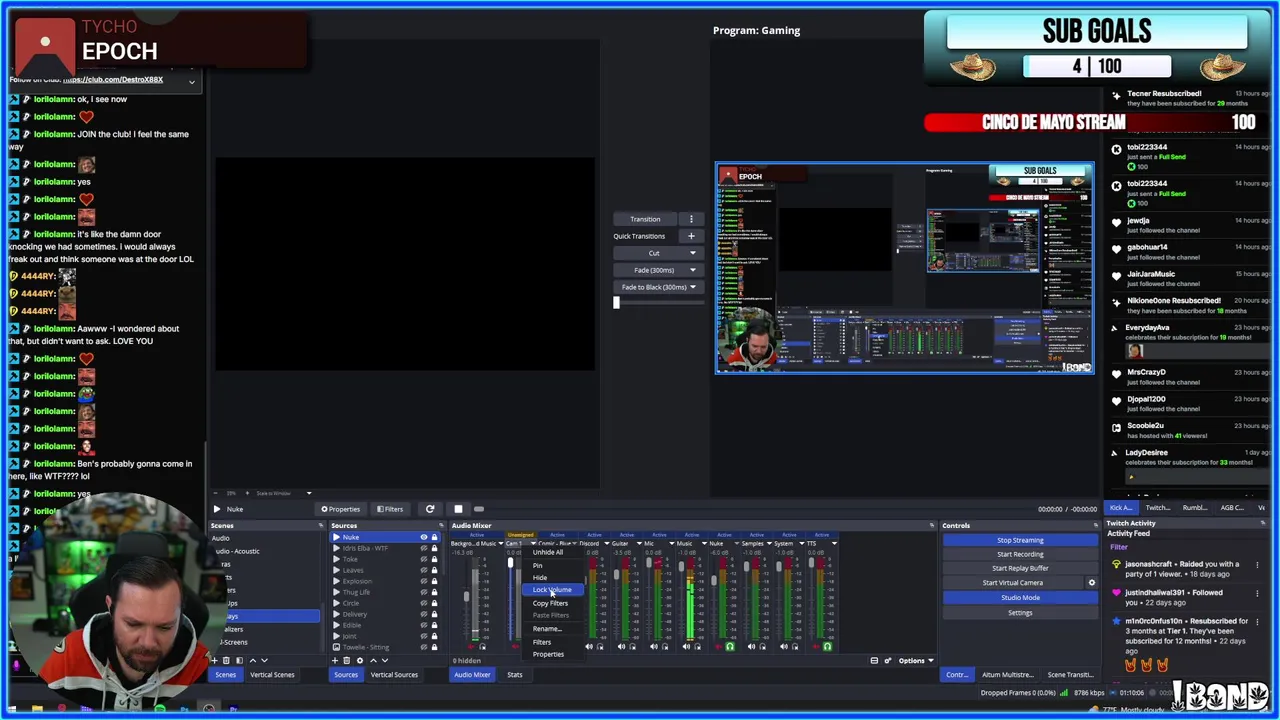Choose Rename in context menu
The image size is (1280, 720).
(547, 629)
